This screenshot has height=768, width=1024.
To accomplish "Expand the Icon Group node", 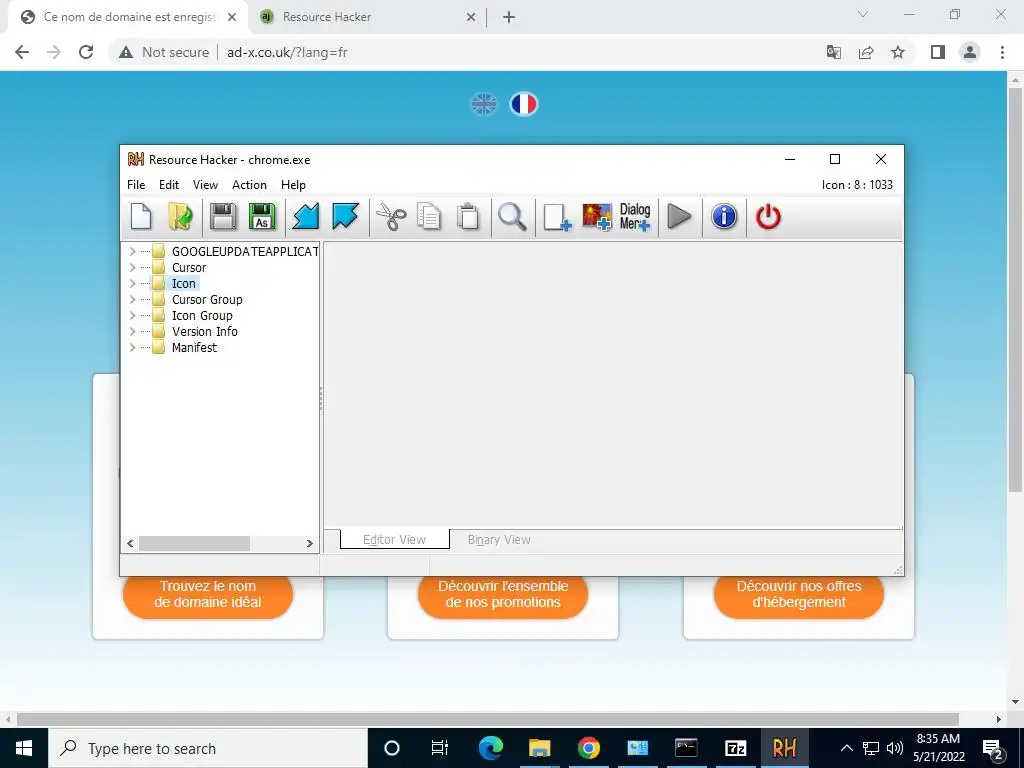I will tap(133, 315).
